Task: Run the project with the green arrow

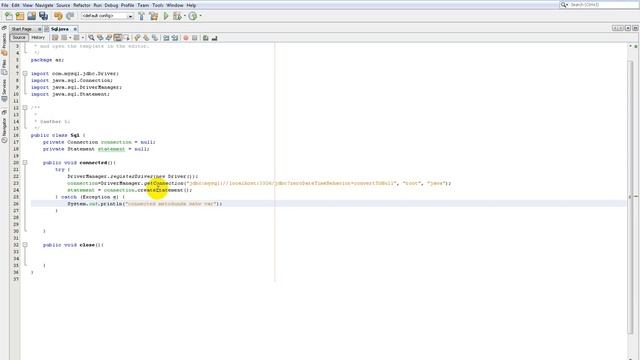Action: pyautogui.click(x=166, y=16)
